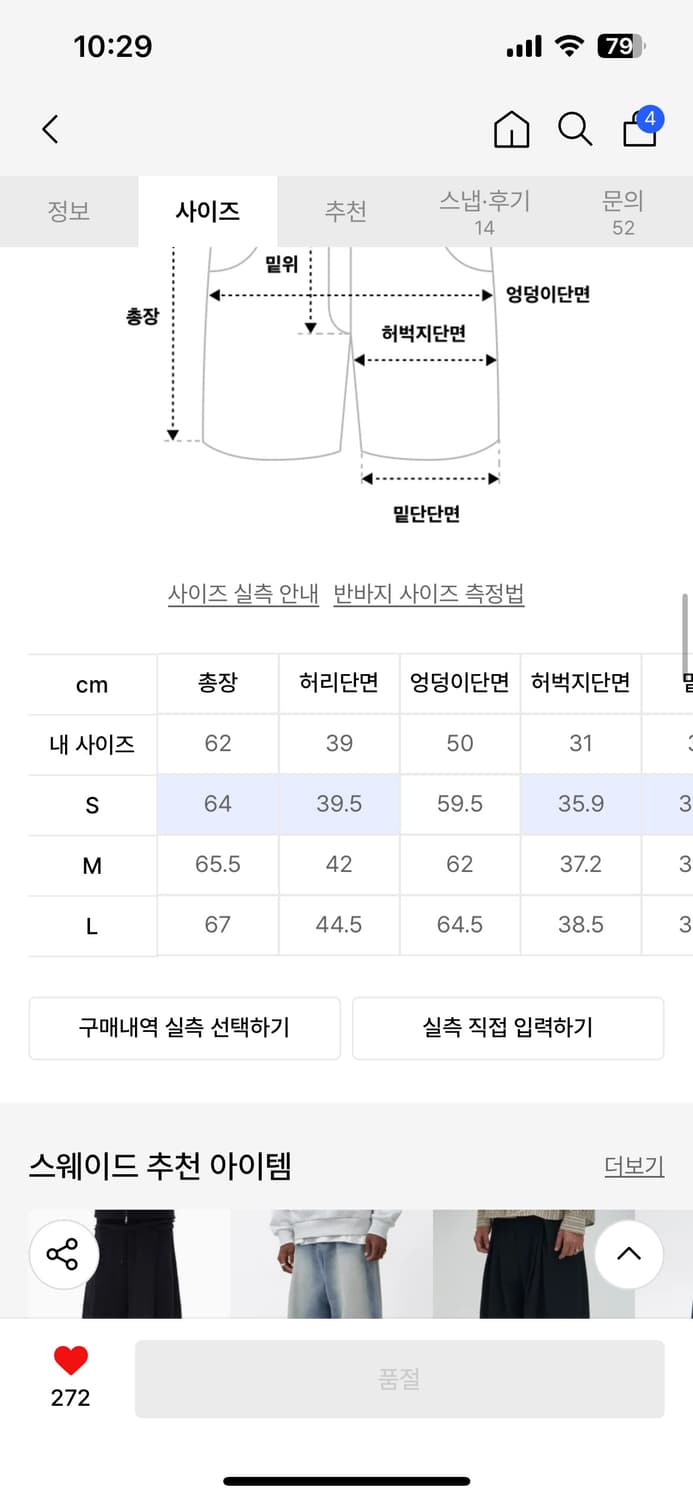Switch to the 정보 tab
Screen dimensions: 693x1500
[69, 211]
